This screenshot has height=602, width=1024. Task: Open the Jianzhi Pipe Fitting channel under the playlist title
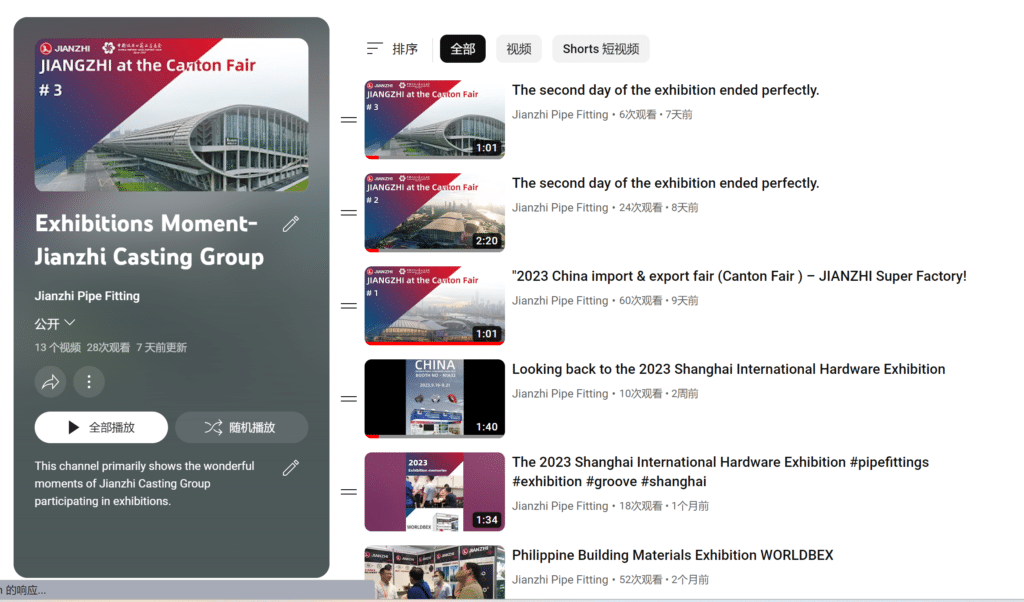click(87, 296)
